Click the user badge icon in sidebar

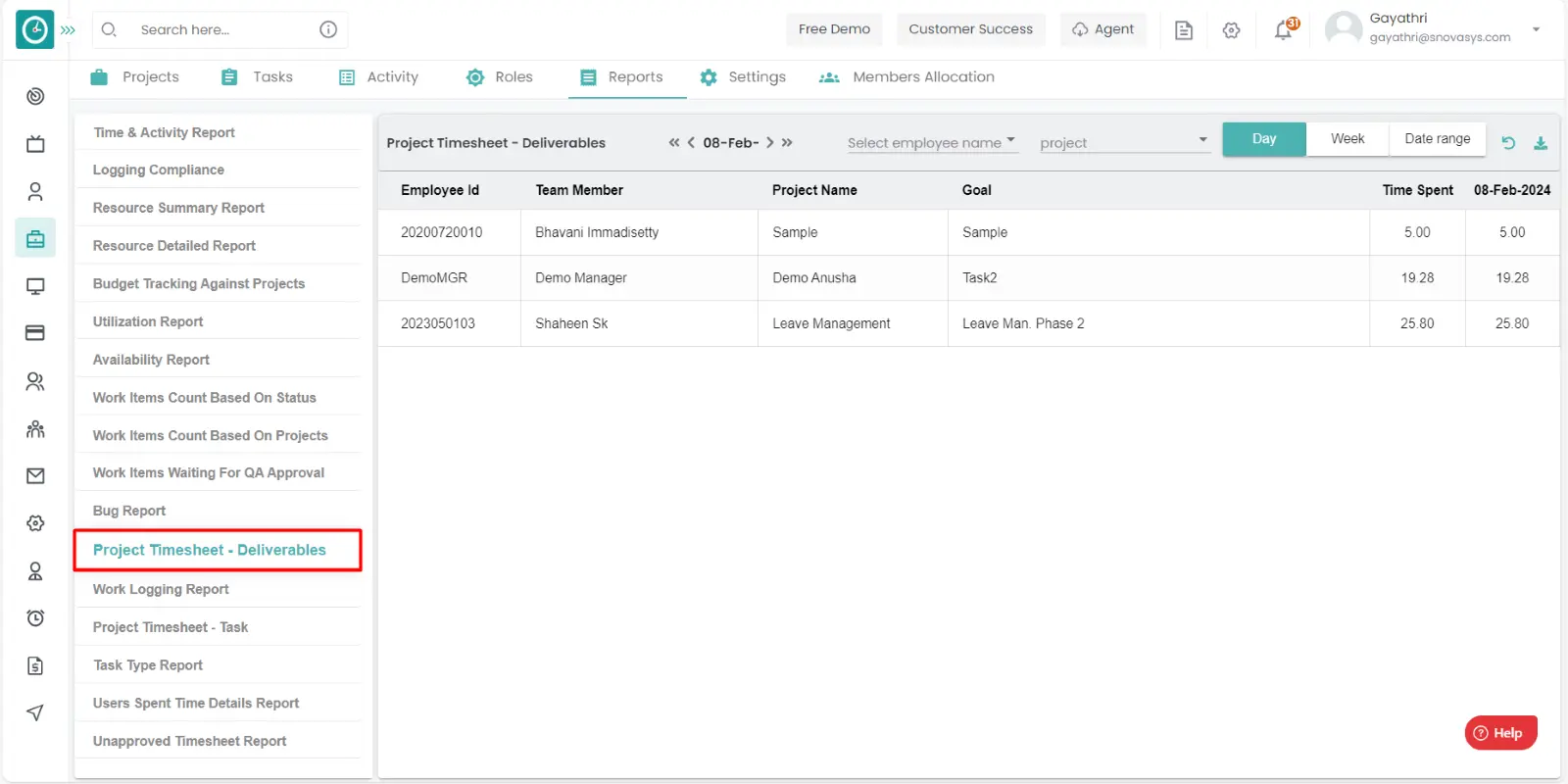(x=35, y=571)
